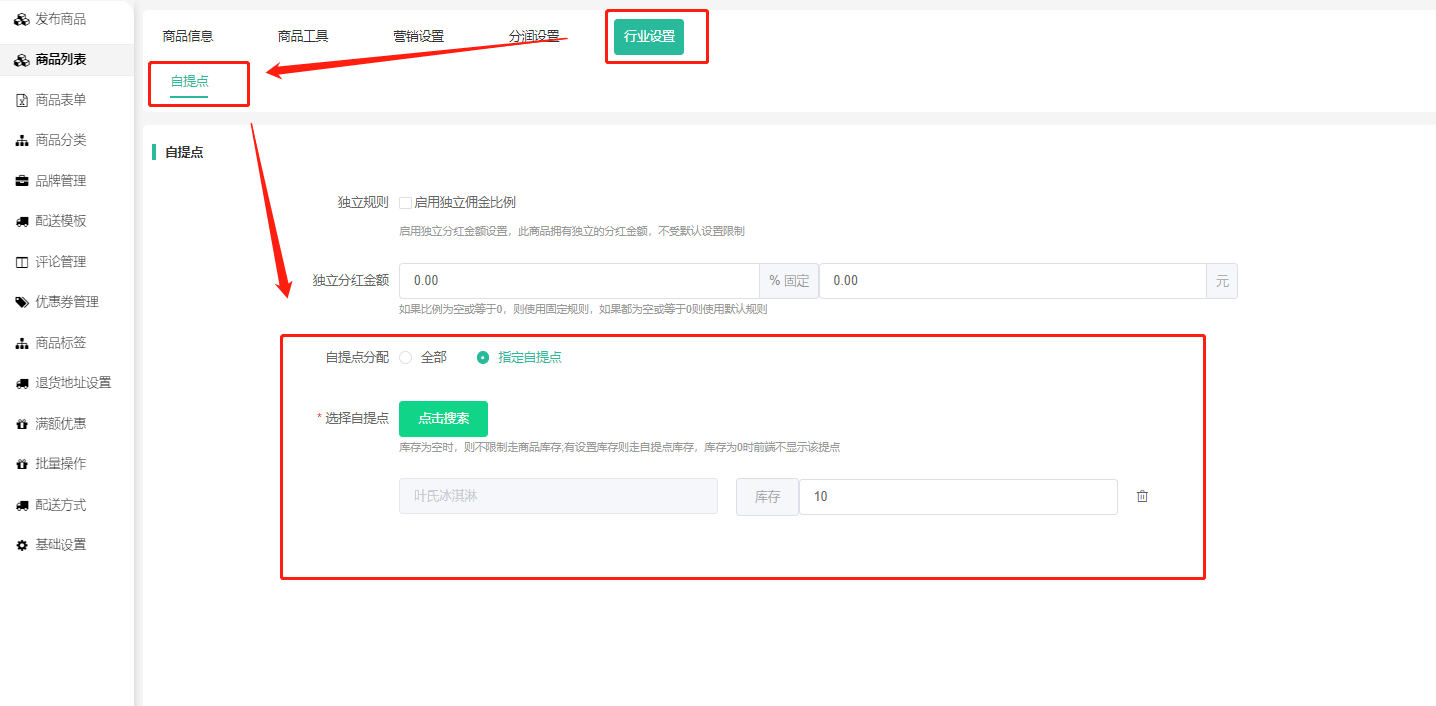This screenshot has height=706, width=1436.
Task: Select the 指定自提点 radio option
Action: [x=483, y=357]
